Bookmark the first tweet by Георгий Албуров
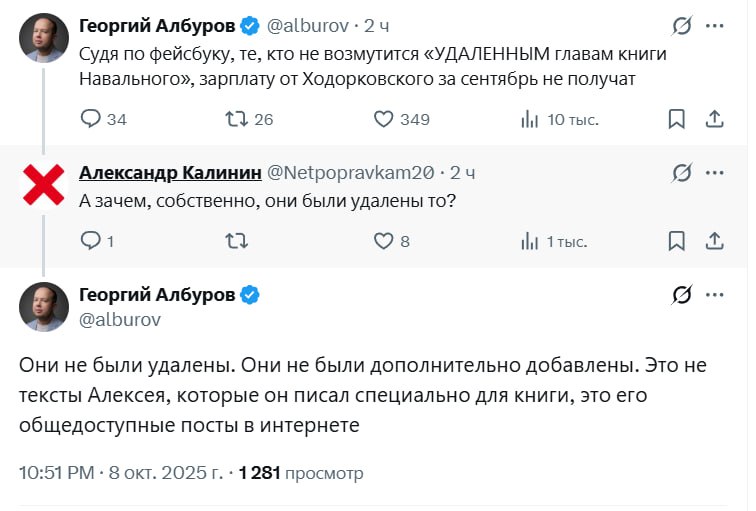This screenshot has width=756, height=511. (677, 120)
